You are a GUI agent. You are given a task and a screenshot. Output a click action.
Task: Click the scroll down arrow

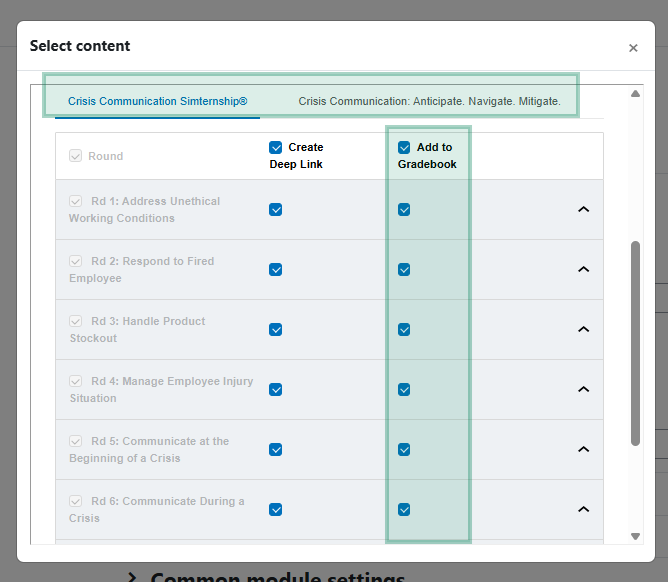click(x=635, y=536)
